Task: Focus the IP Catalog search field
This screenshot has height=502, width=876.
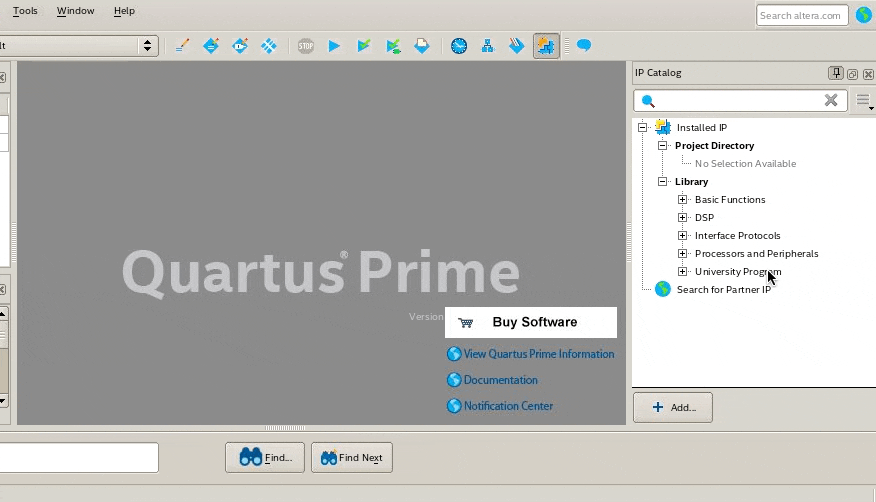Action: click(x=740, y=101)
